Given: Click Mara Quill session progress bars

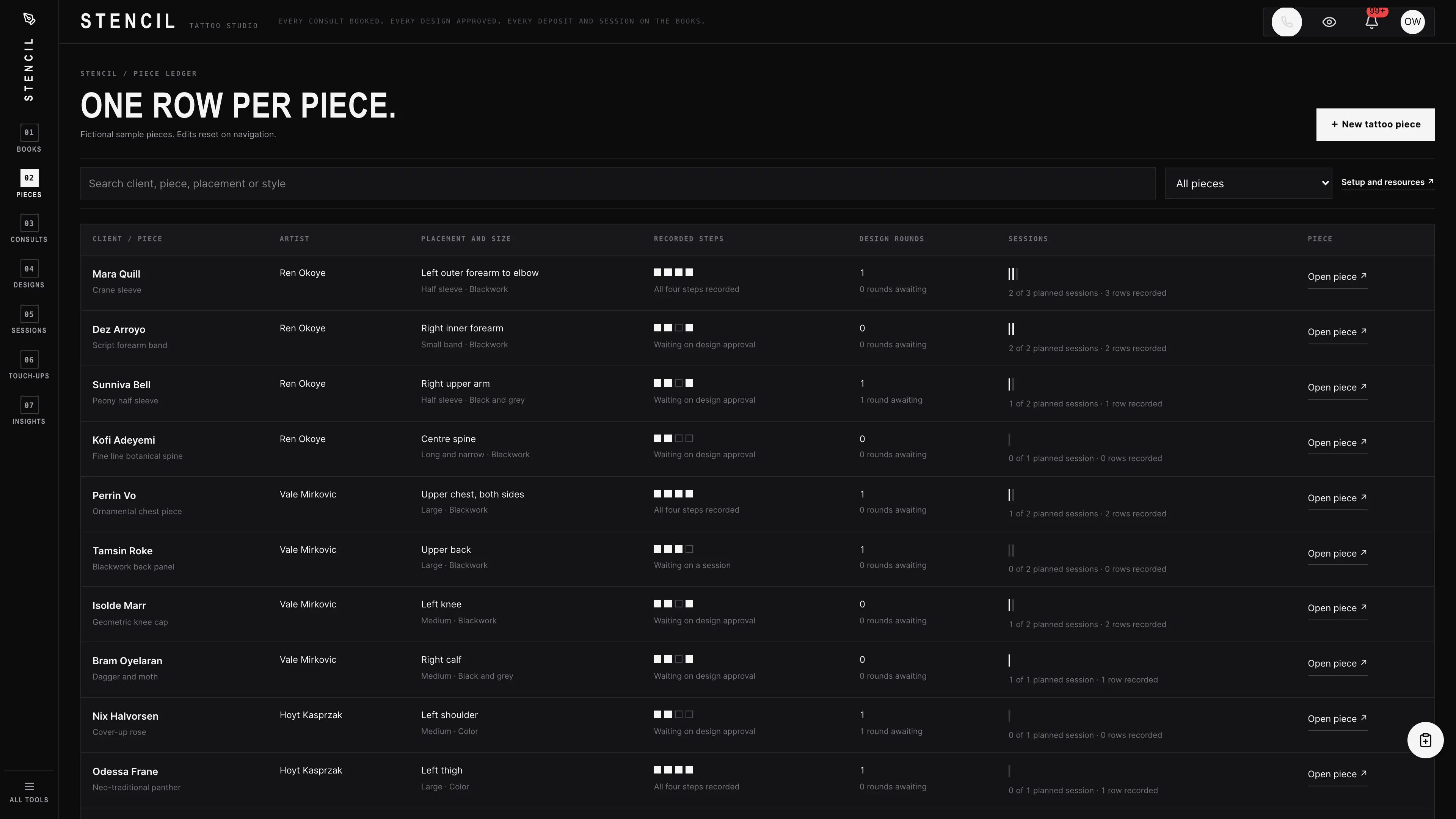Looking at the screenshot, I should 1013,274.
